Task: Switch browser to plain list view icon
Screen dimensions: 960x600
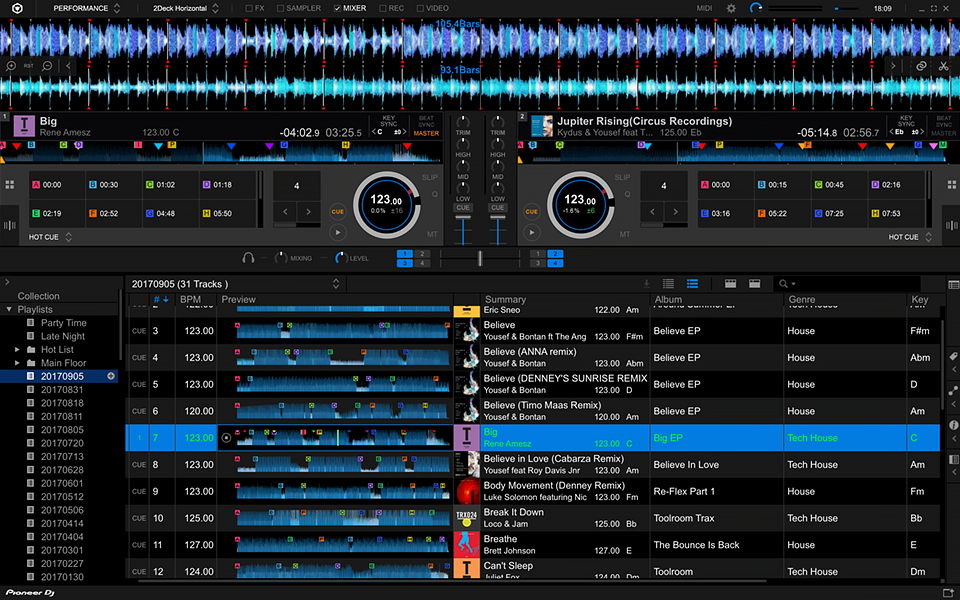Action: 669,283
